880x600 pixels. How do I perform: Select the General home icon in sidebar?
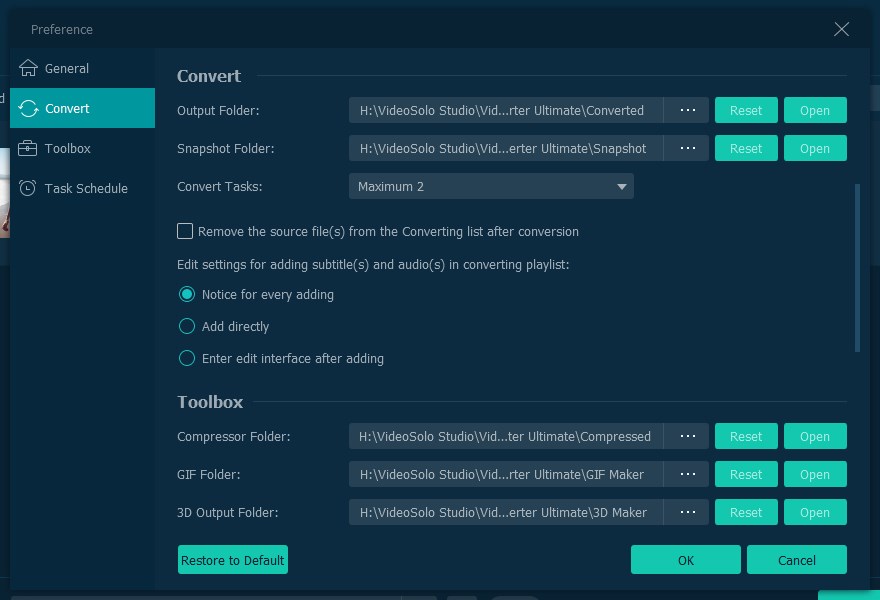pos(28,68)
